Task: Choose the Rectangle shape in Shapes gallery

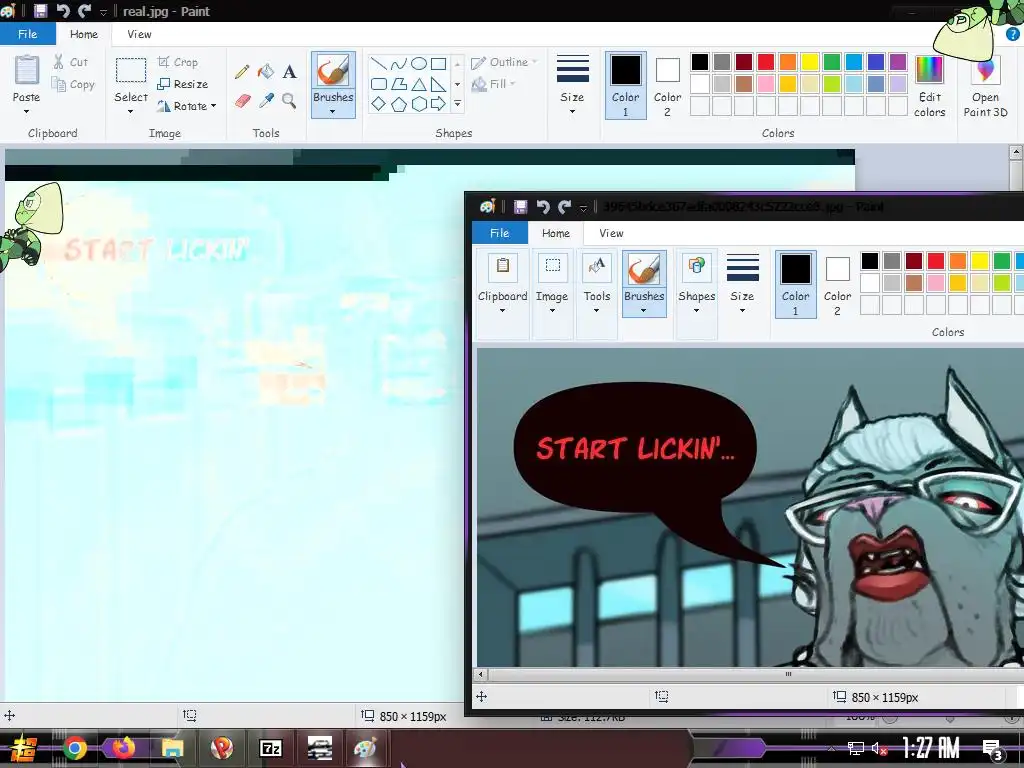Action: [x=438, y=63]
